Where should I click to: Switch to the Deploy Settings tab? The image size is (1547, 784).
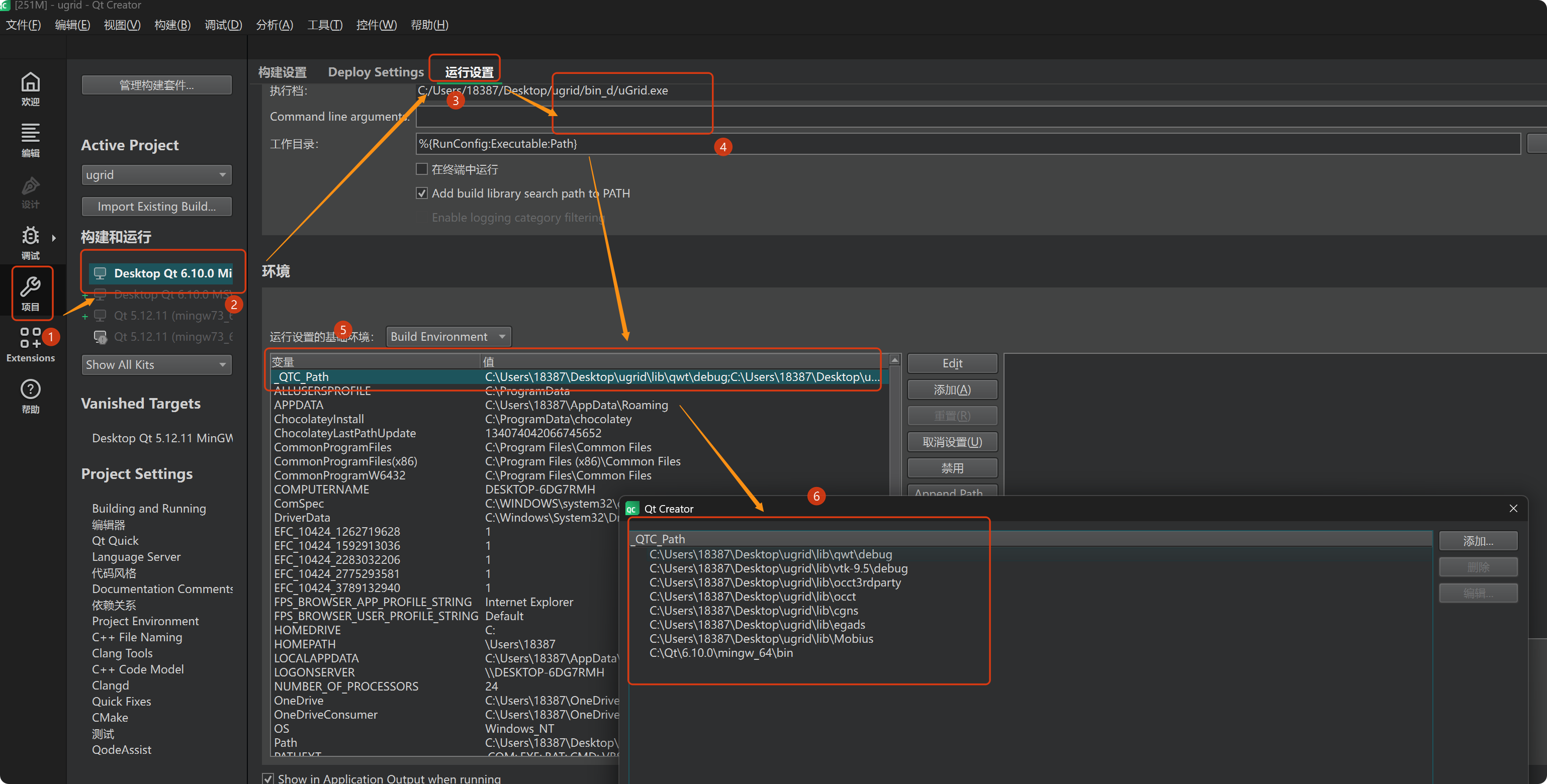pyautogui.click(x=376, y=72)
